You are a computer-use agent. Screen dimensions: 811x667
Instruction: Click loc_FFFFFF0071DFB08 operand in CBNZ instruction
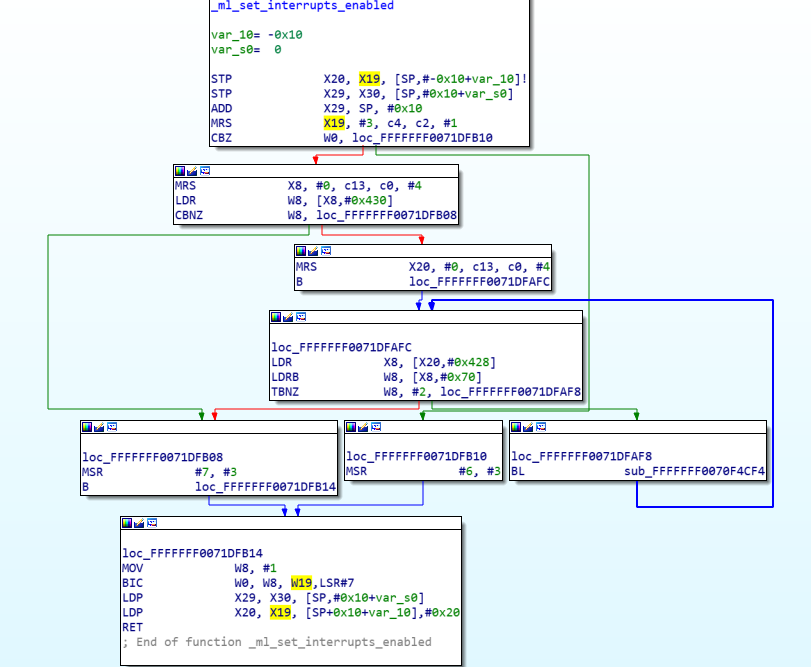point(384,214)
